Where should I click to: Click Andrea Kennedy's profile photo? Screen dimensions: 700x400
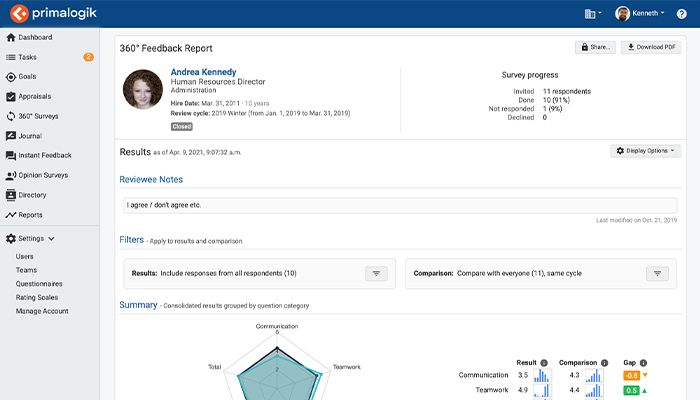point(143,89)
